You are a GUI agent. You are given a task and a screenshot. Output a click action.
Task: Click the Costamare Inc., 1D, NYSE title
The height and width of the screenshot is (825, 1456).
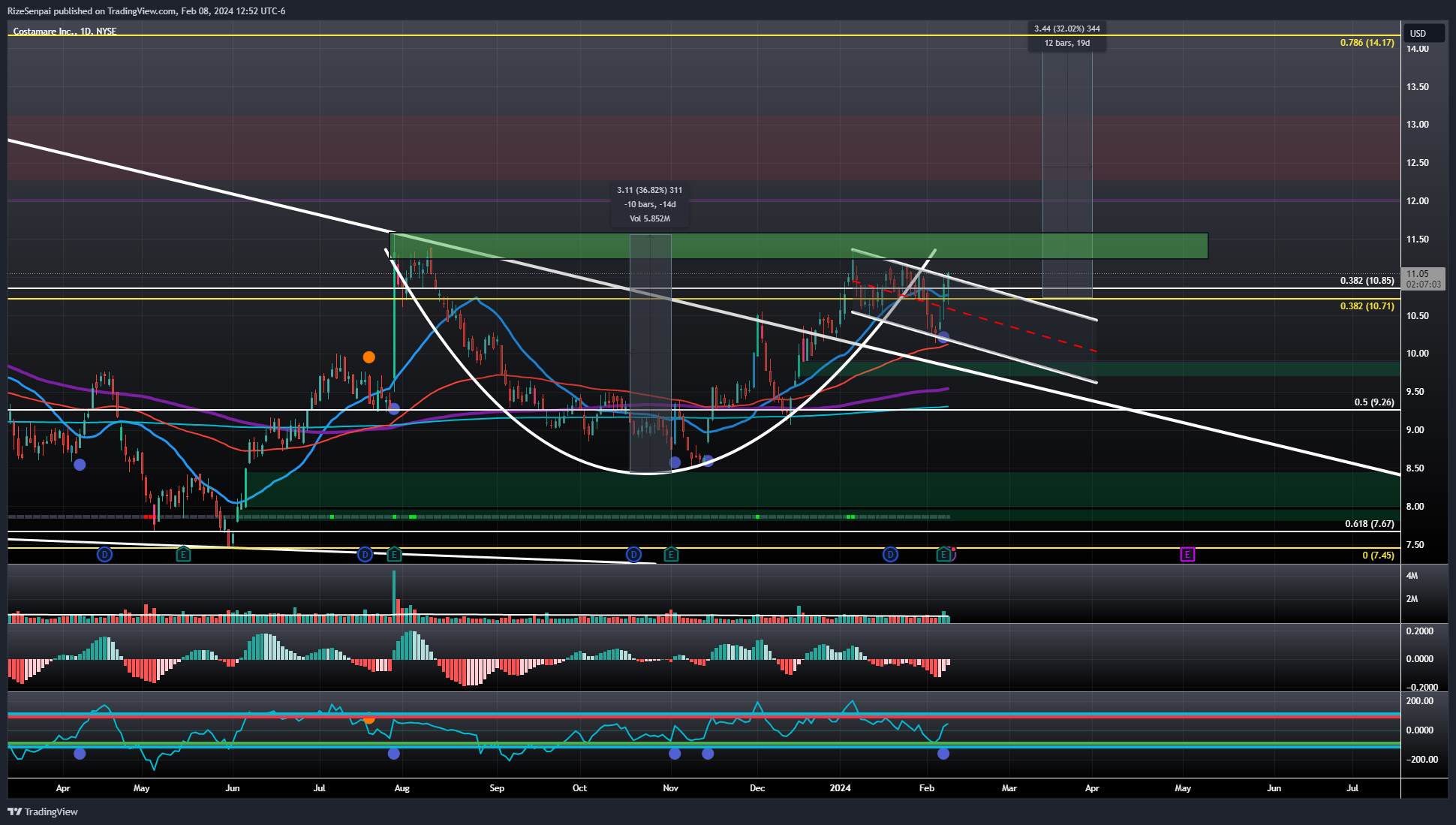[x=65, y=32]
